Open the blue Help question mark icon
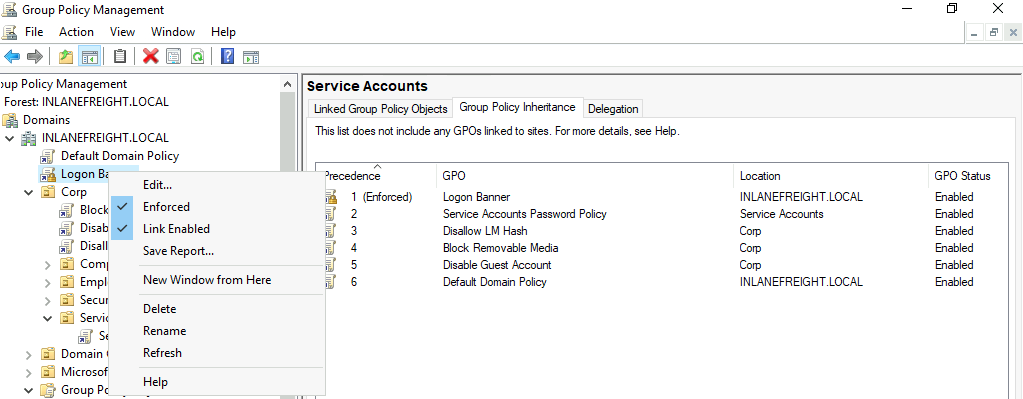Viewport: 1023px width, 399px height. pos(227,57)
